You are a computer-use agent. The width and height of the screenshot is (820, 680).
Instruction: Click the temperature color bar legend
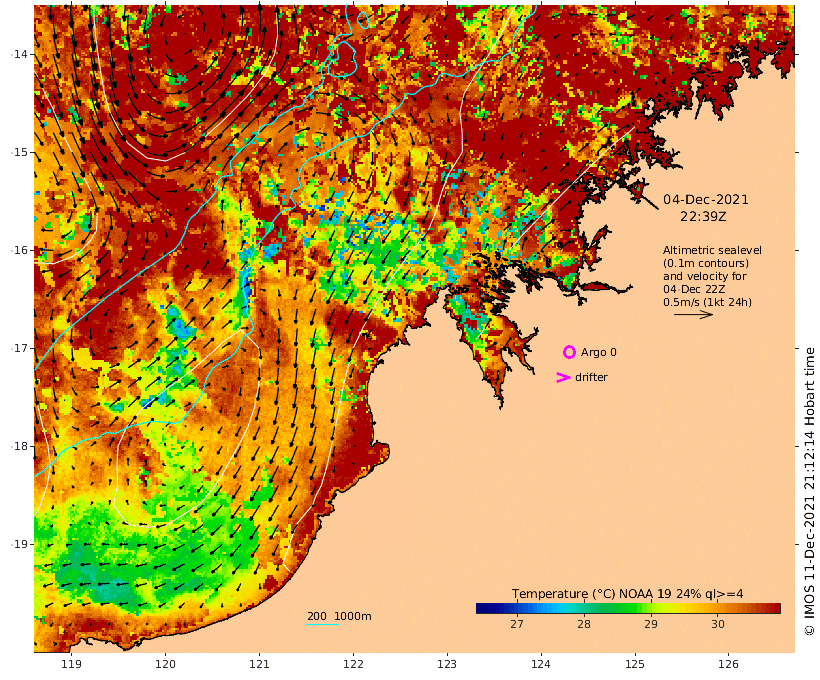coord(628,608)
